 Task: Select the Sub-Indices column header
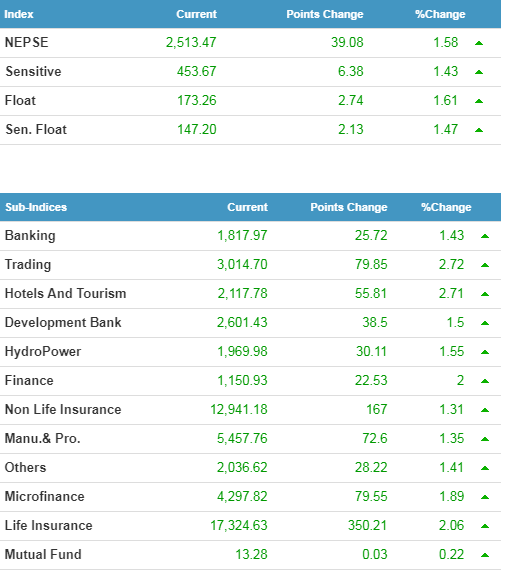click(x=36, y=207)
